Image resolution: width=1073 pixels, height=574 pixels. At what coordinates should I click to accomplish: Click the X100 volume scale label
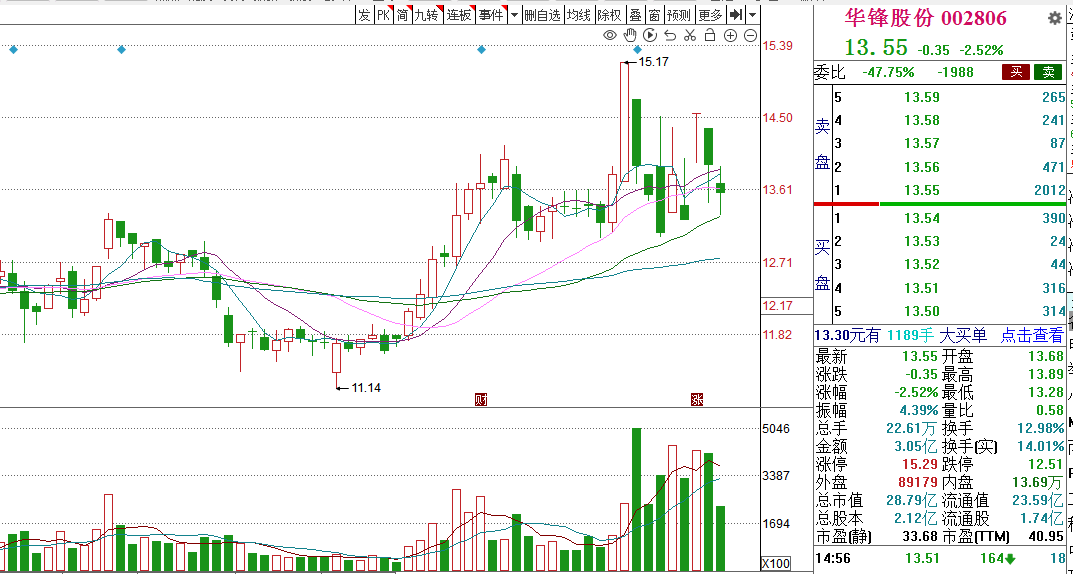click(x=778, y=564)
